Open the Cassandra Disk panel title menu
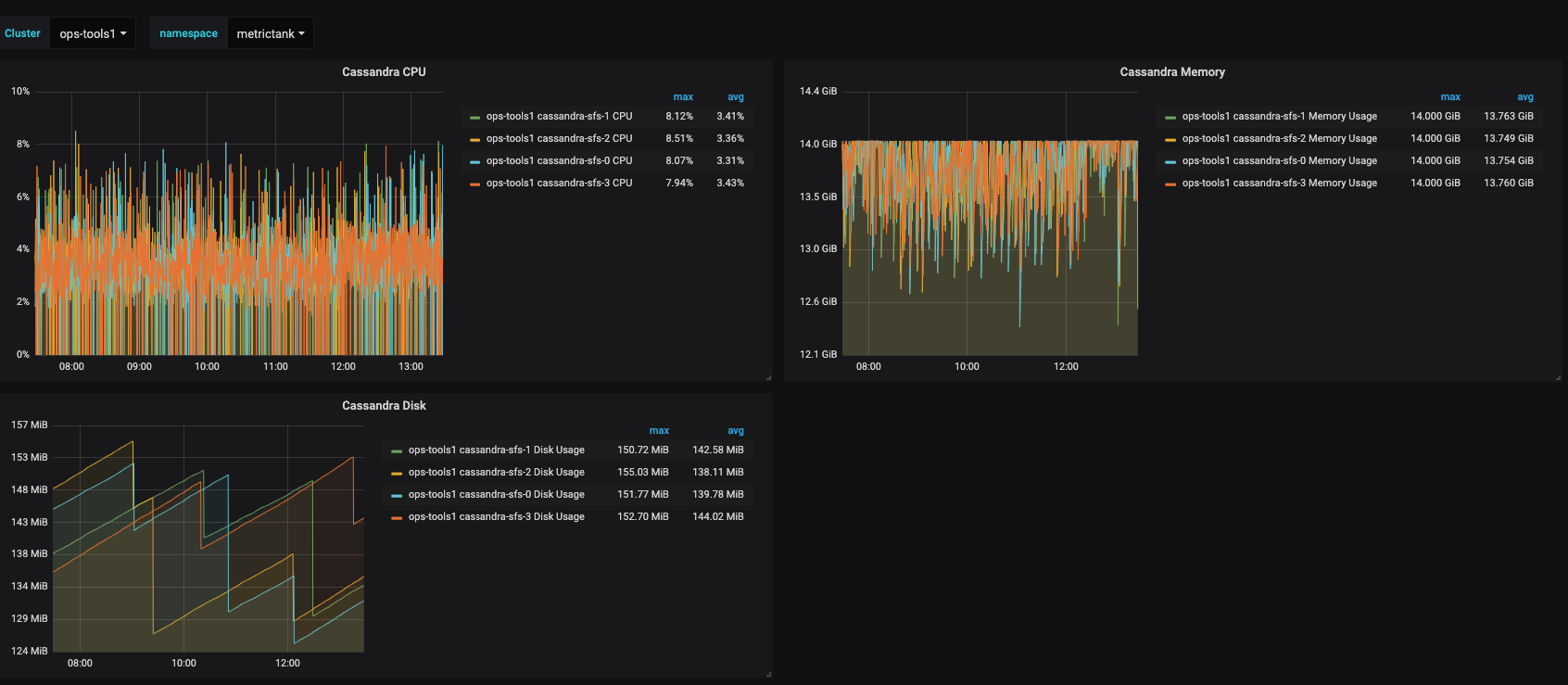Viewport: 1568px width, 685px height. pyautogui.click(x=384, y=406)
